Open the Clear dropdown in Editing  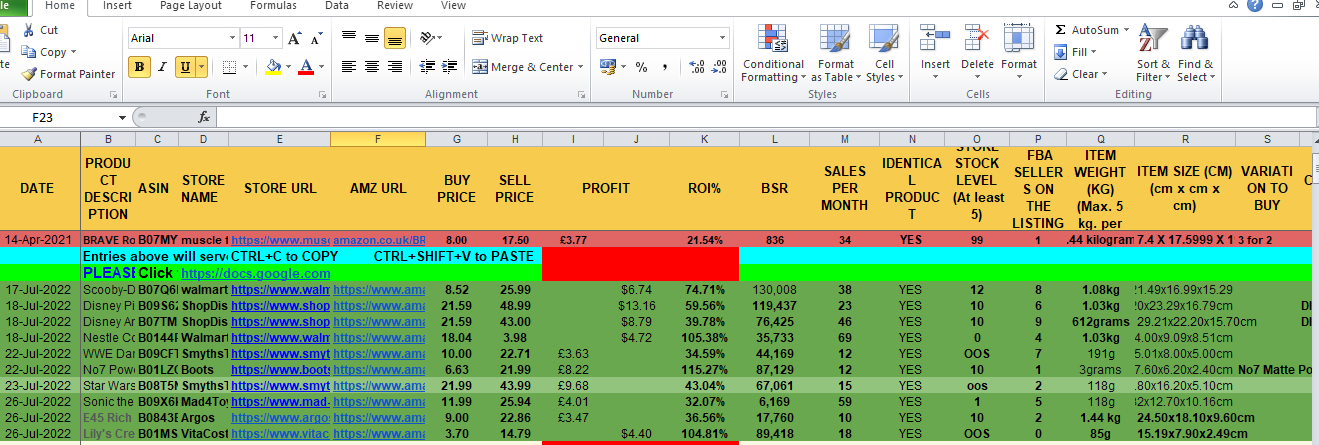pyautogui.click(x=1082, y=74)
